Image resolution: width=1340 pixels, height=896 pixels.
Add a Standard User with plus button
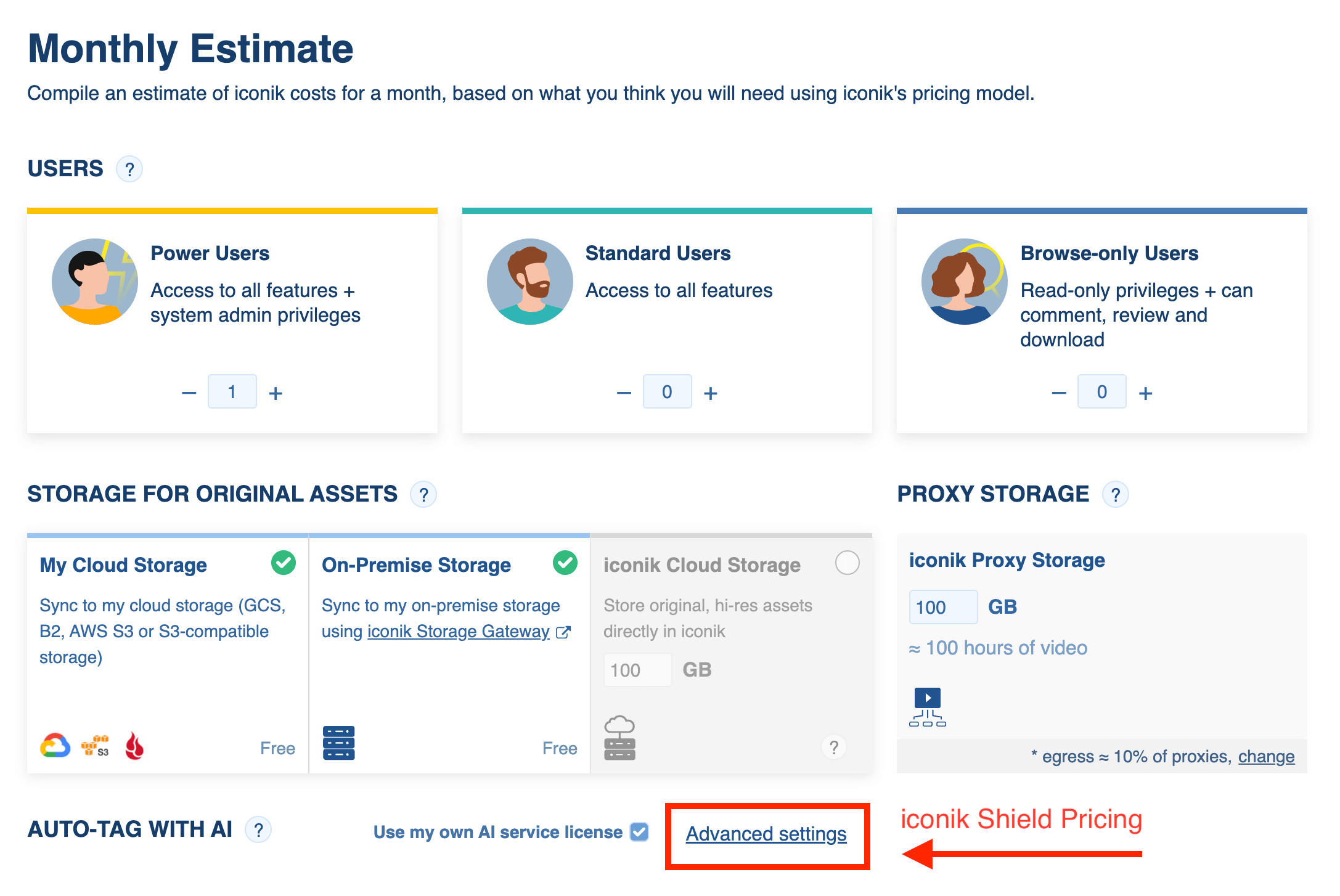tap(711, 393)
